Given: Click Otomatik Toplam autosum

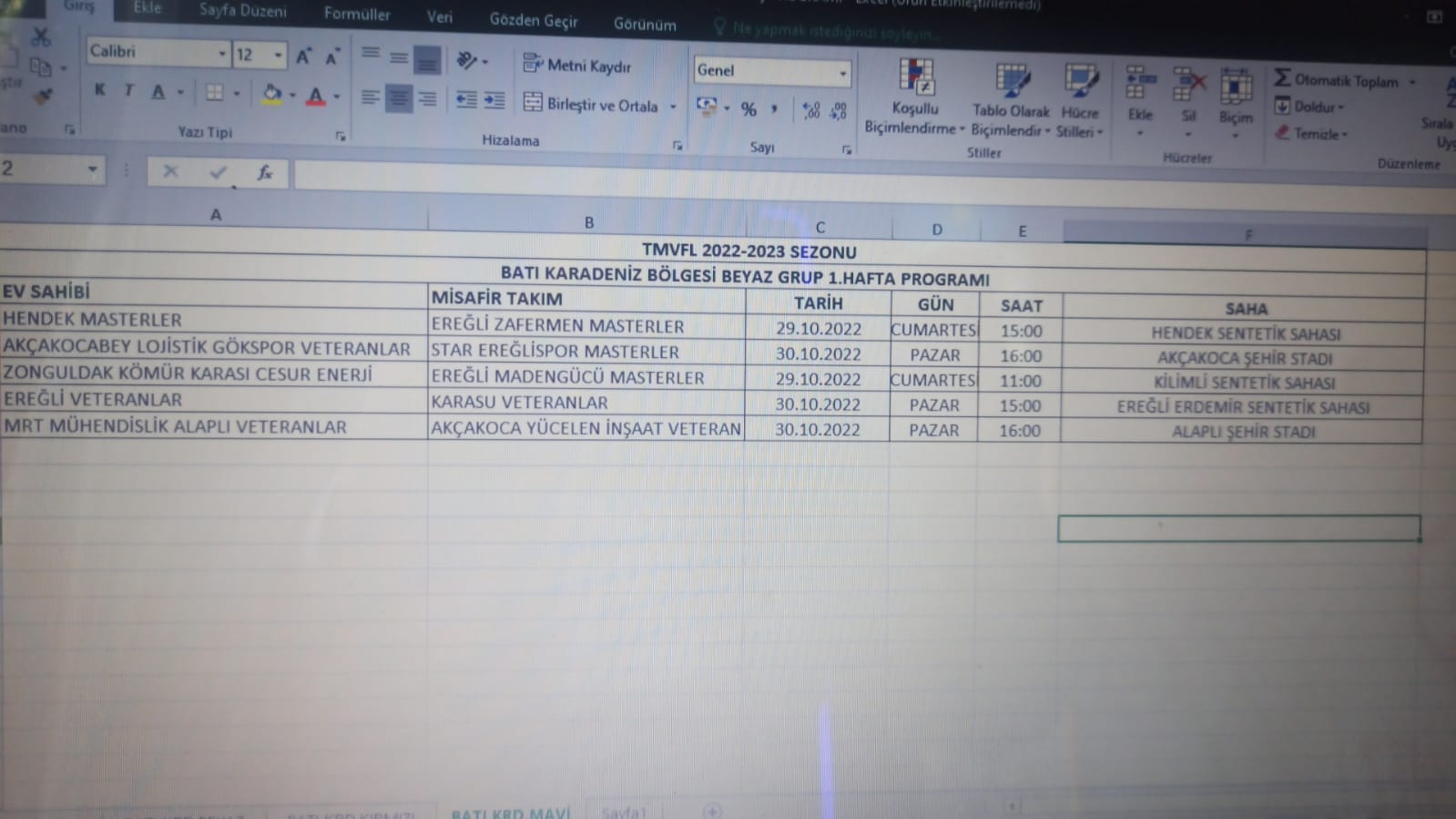Looking at the screenshot, I should coord(1336,80).
